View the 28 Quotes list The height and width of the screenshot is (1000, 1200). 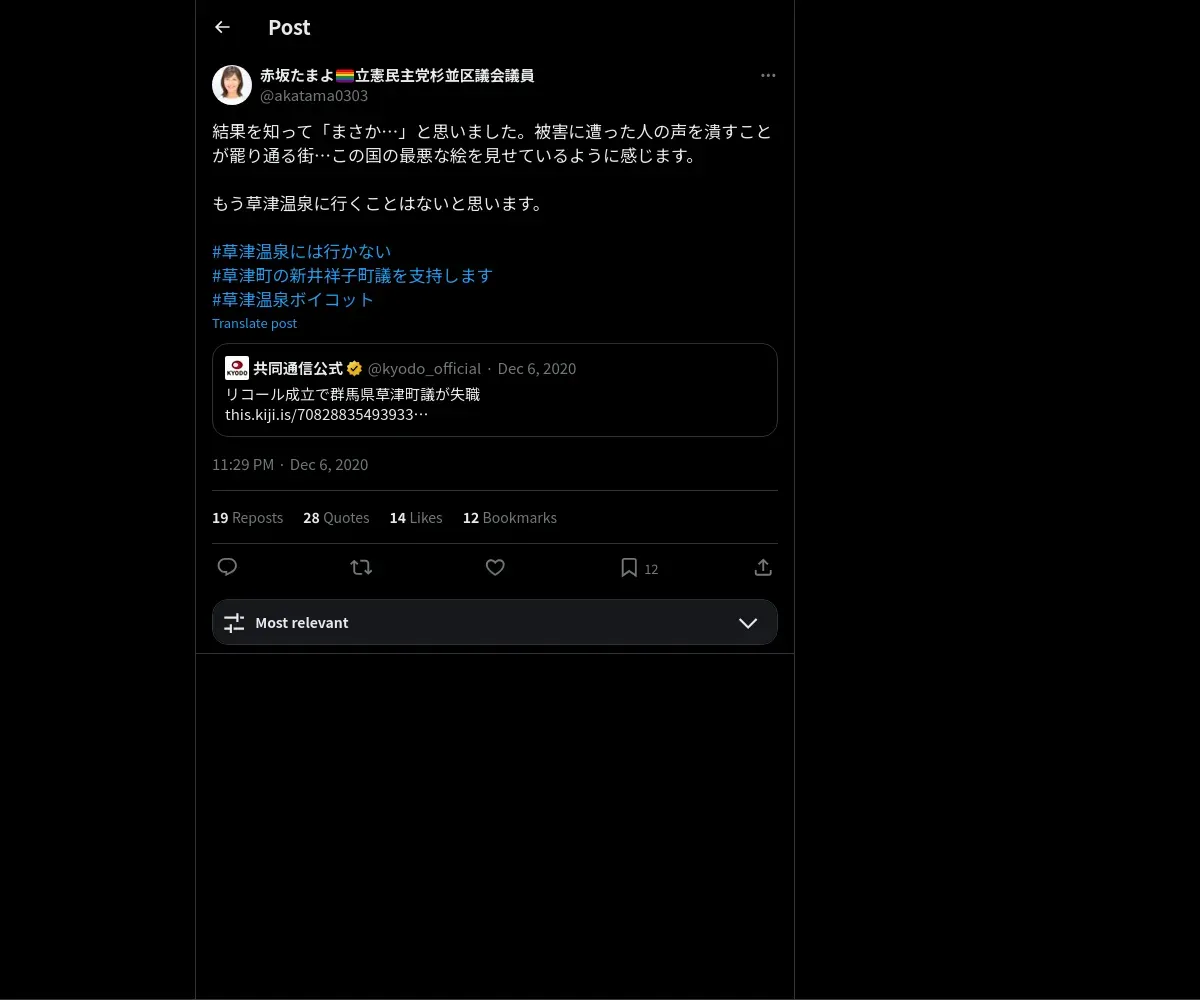(x=336, y=517)
